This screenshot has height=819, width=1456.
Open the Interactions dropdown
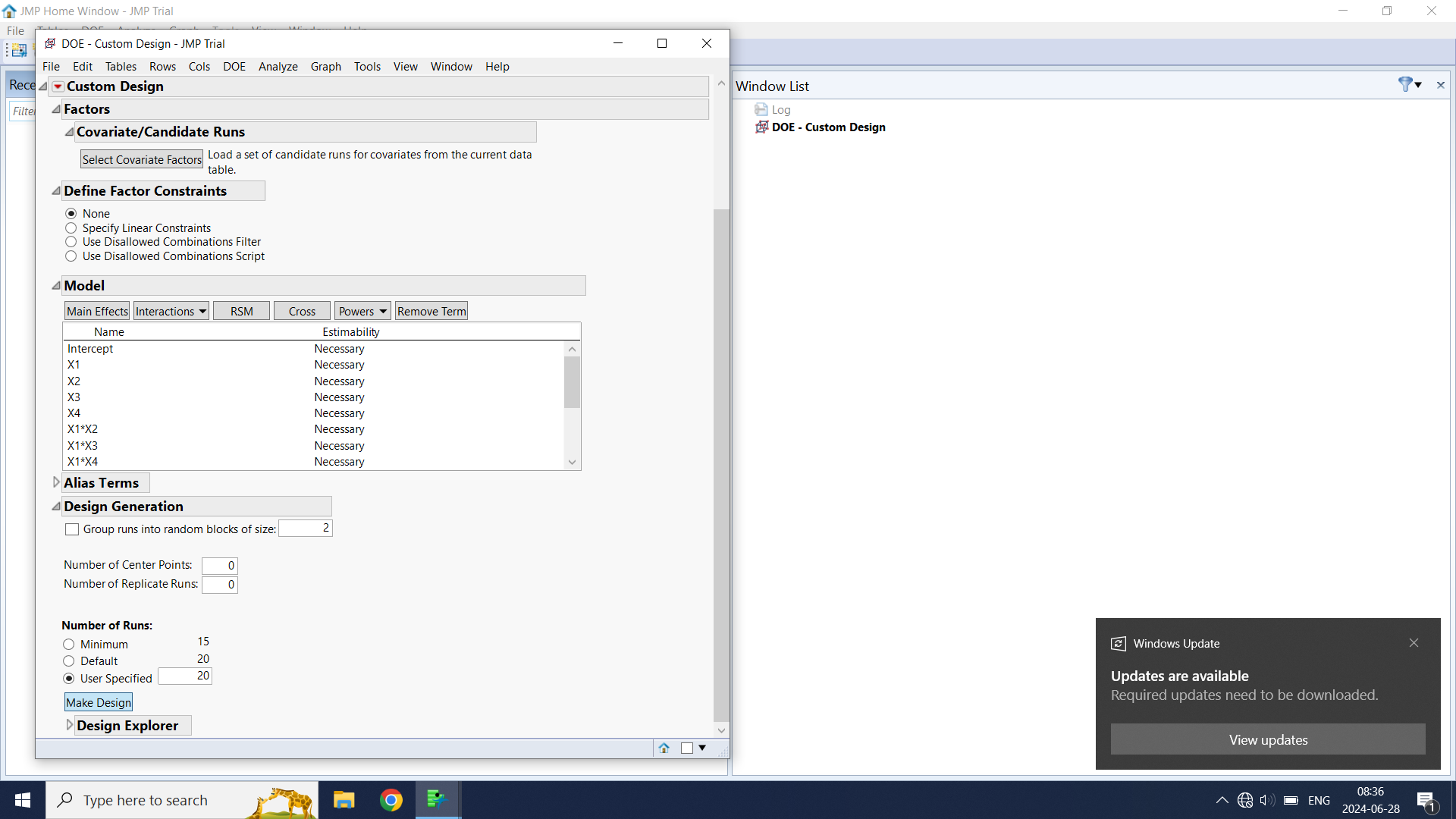171,311
